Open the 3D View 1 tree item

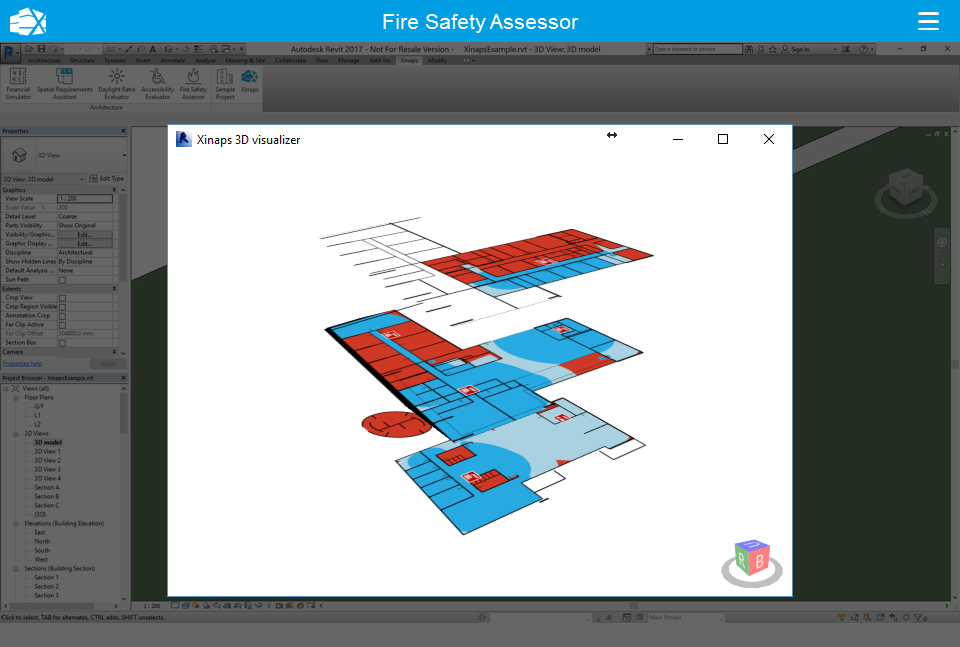click(x=47, y=452)
